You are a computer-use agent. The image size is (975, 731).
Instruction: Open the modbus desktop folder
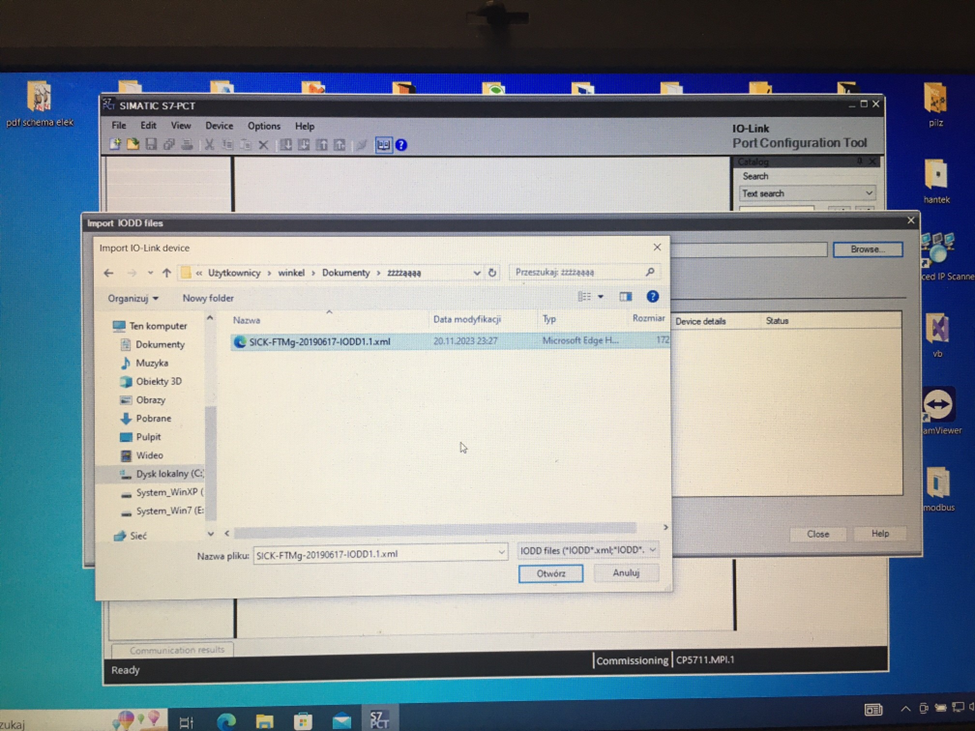pyautogui.click(x=938, y=489)
